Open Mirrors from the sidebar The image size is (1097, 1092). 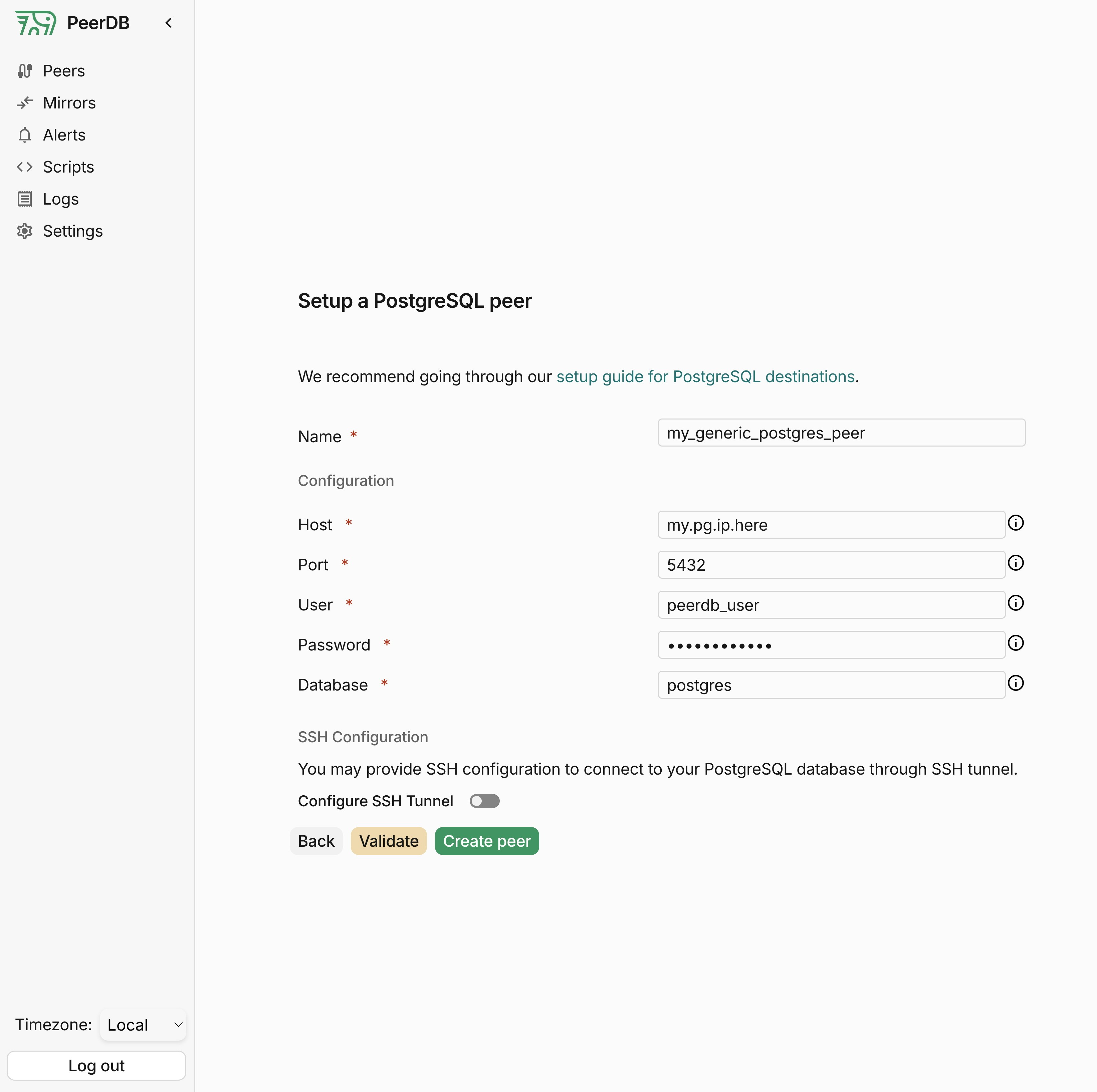[69, 103]
